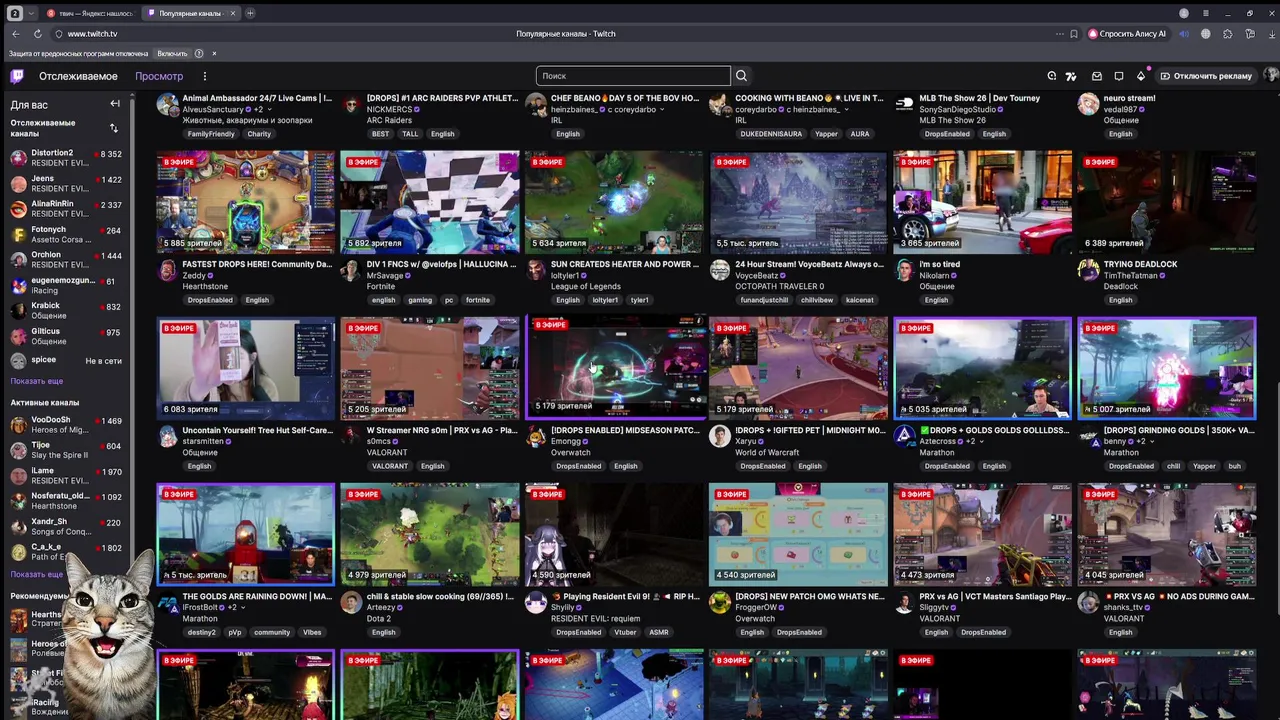This screenshot has height=720, width=1280.
Task: Click the stream title 'TRYING DEADLOCK'
Action: click(x=1140, y=264)
